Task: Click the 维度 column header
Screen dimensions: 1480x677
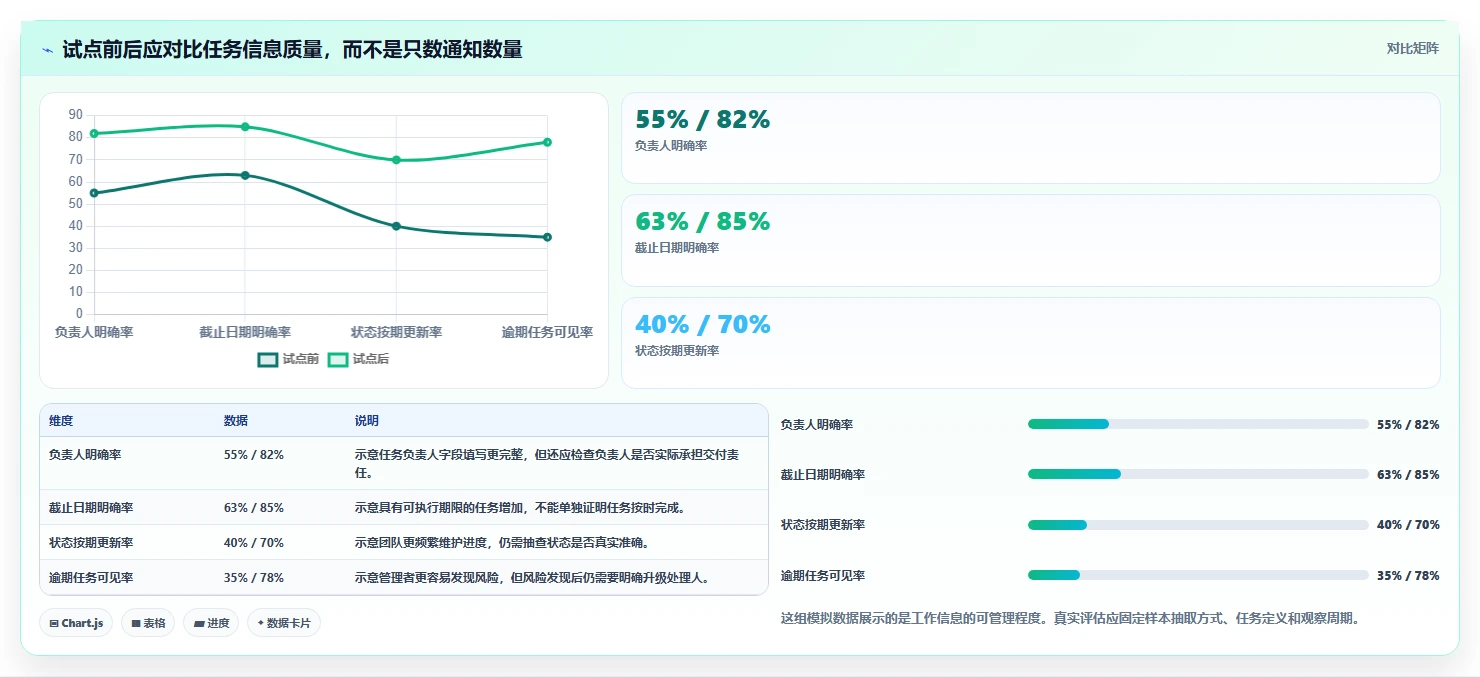Action: coord(61,421)
